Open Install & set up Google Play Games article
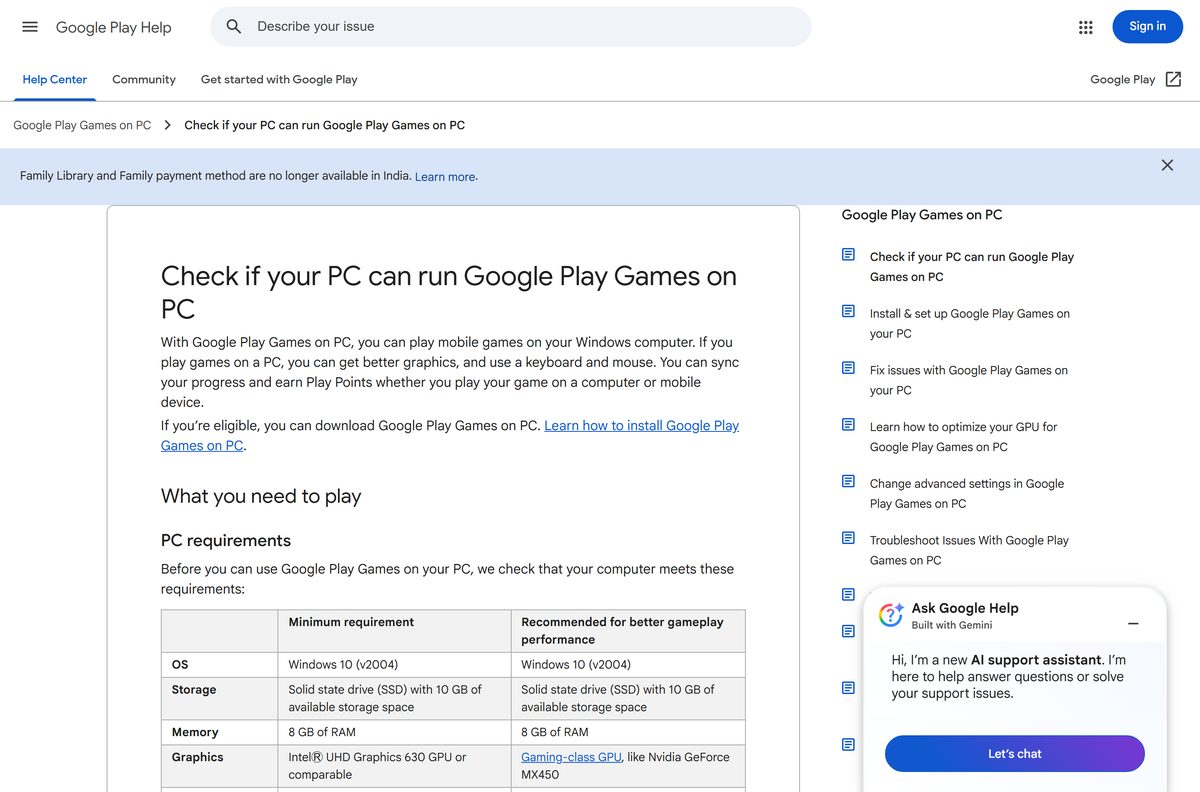 [x=970, y=323]
